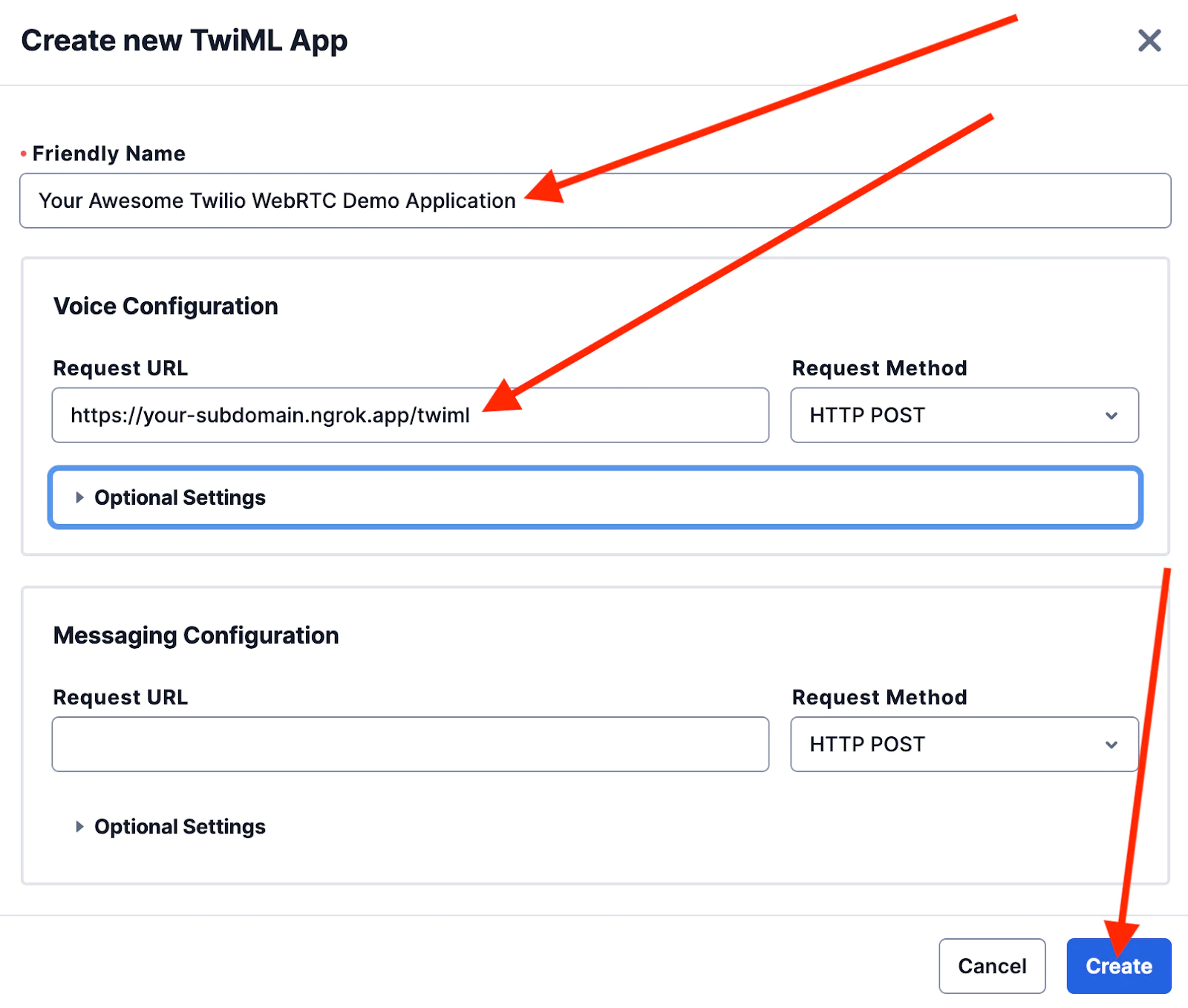The image size is (1188, 1008).
Task: Close the Create new TwiML App dialog
Action: click(1149, 40)
